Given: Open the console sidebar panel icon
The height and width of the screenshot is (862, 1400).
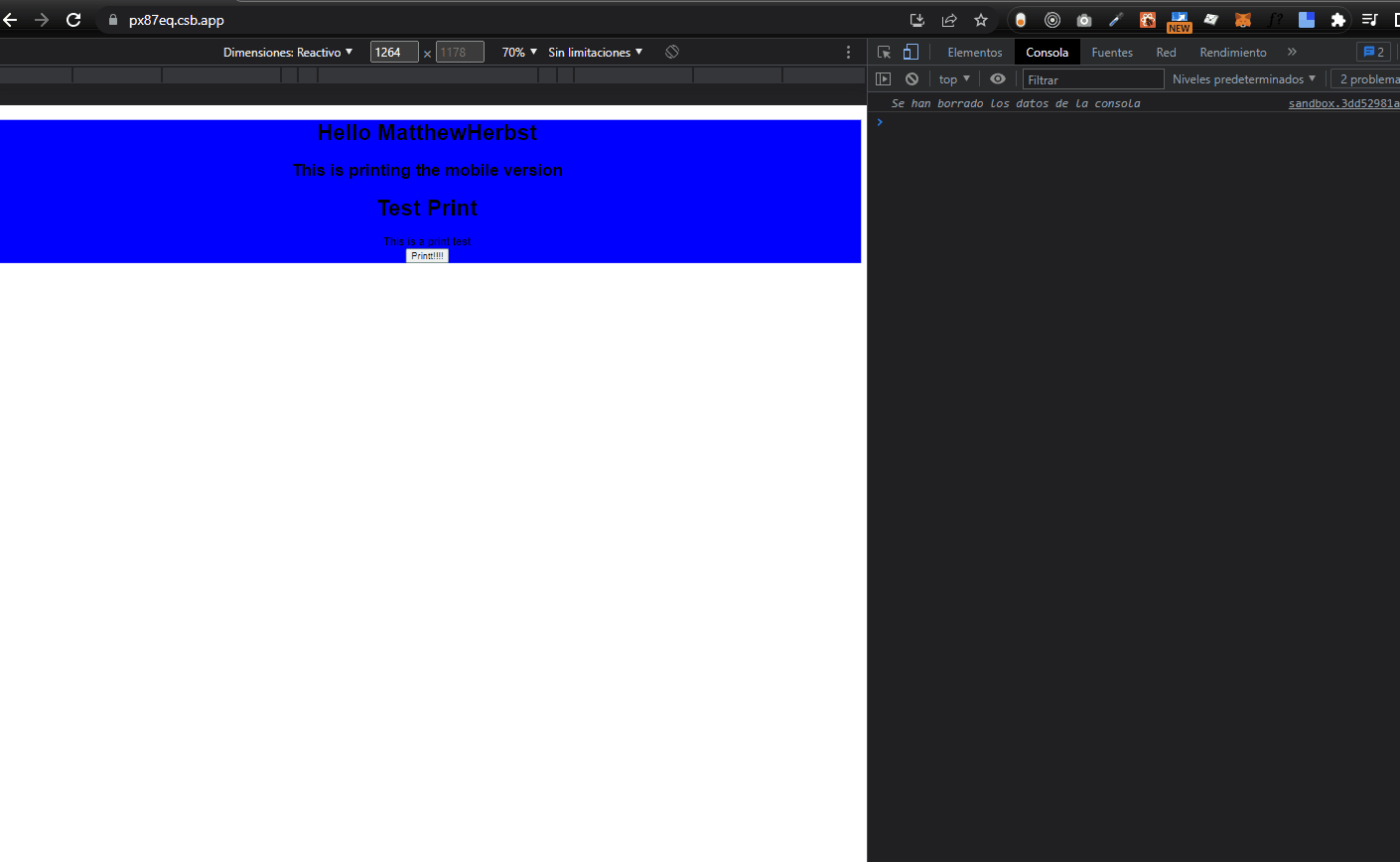Looking at the screenshot, I should (x=883, y=78).
